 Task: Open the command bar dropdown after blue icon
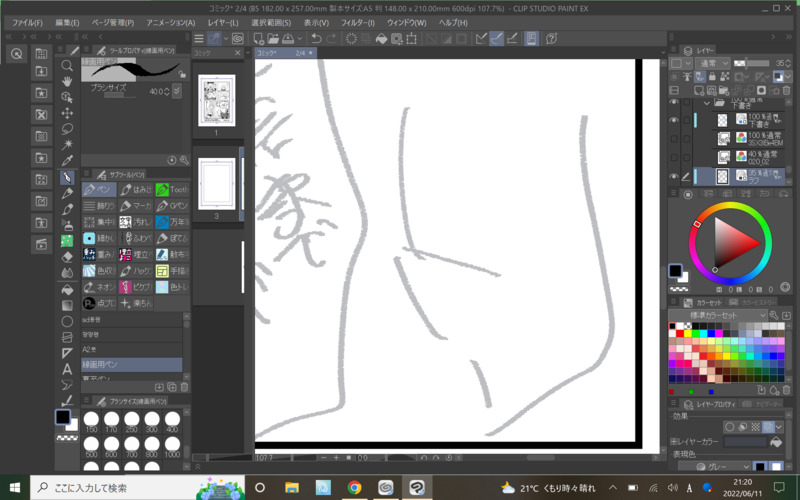[226, 38]
